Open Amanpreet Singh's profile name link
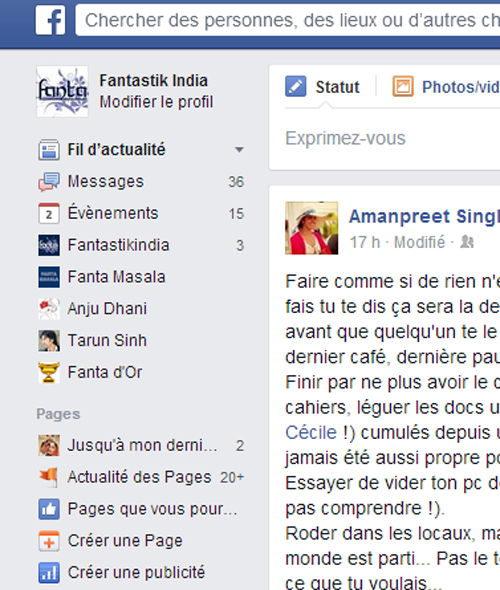500x590 pixels. pos(424,216)
